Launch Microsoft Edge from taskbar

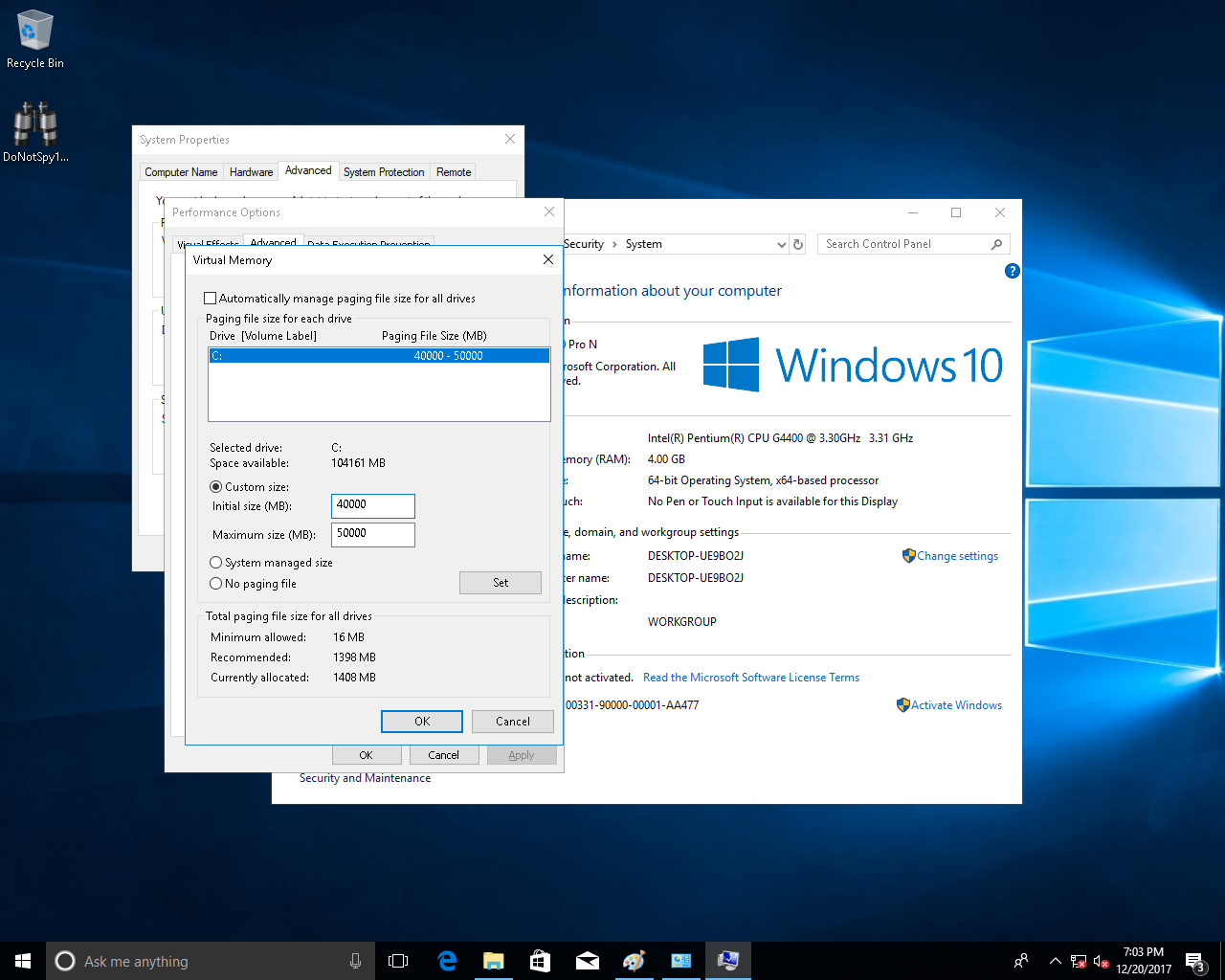[447, 961]
